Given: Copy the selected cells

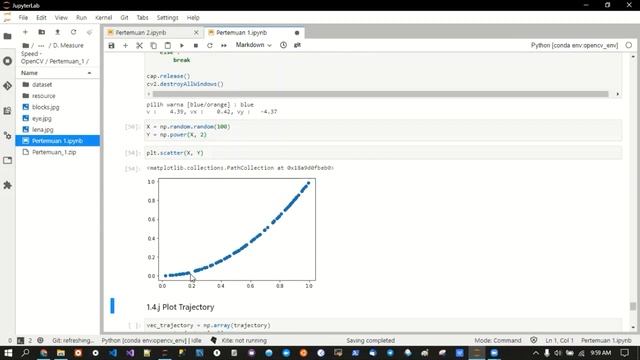Looking at the screenshot, I should (153, 45).
